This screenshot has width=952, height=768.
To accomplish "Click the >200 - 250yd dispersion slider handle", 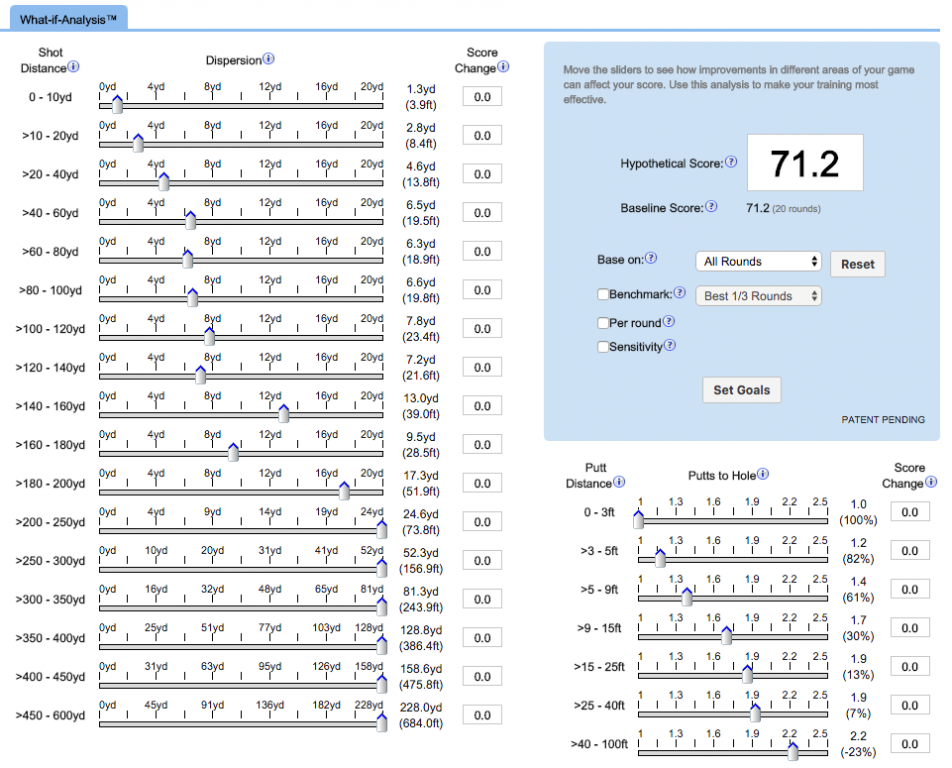I will pos(382,529).
